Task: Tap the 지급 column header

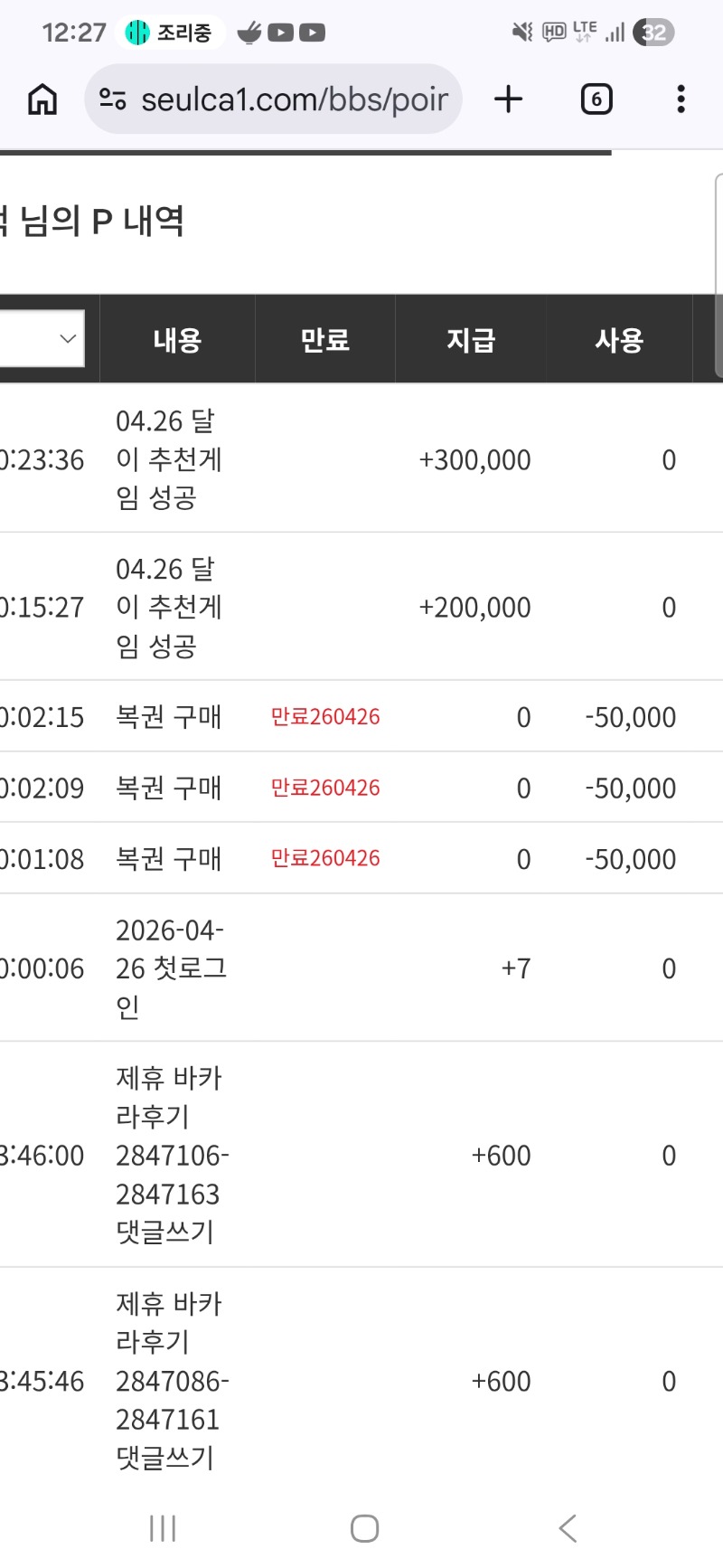Action: [470, 340]
